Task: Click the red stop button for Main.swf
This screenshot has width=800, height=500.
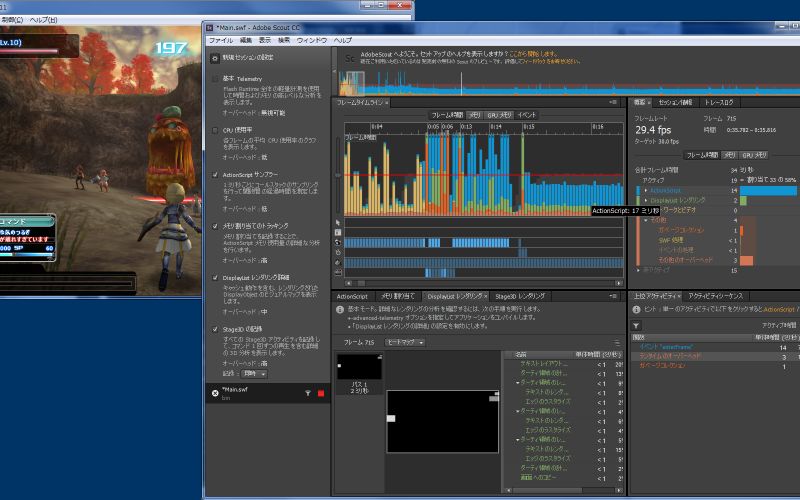Action: point(321,394)
